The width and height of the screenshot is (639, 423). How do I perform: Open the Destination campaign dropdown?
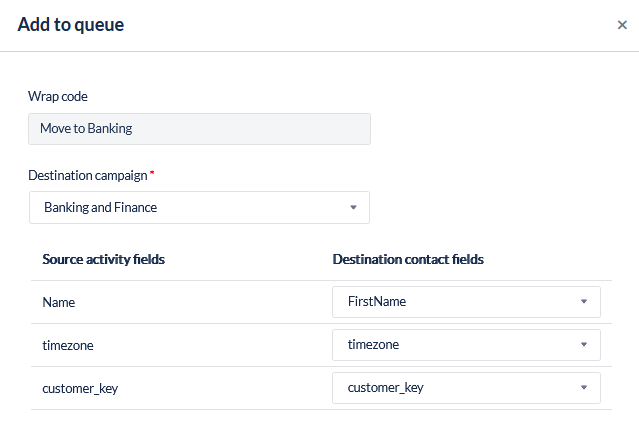tap(199, 208)
